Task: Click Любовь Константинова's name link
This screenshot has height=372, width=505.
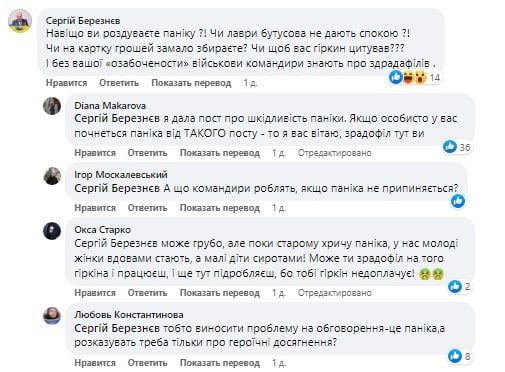Action: pyautogui.click(x=129, y=315)
